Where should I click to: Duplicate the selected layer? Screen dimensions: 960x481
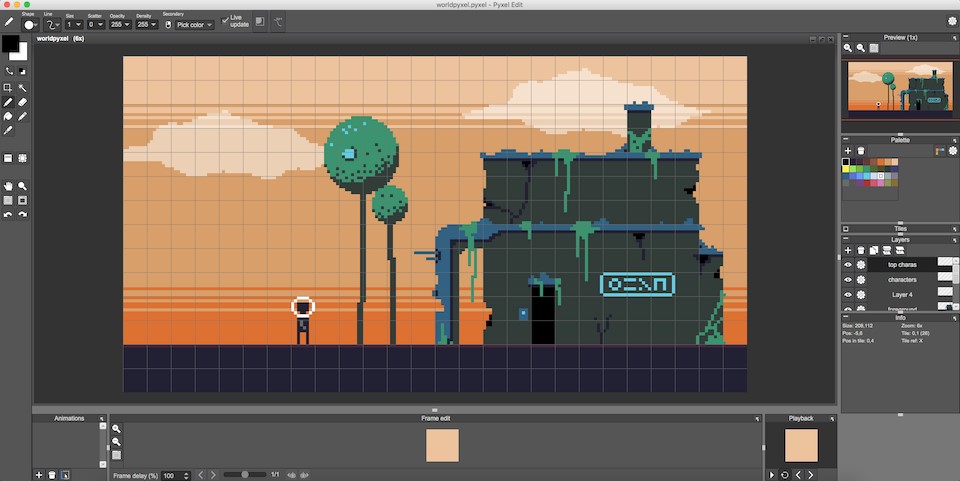pos(874,250)
